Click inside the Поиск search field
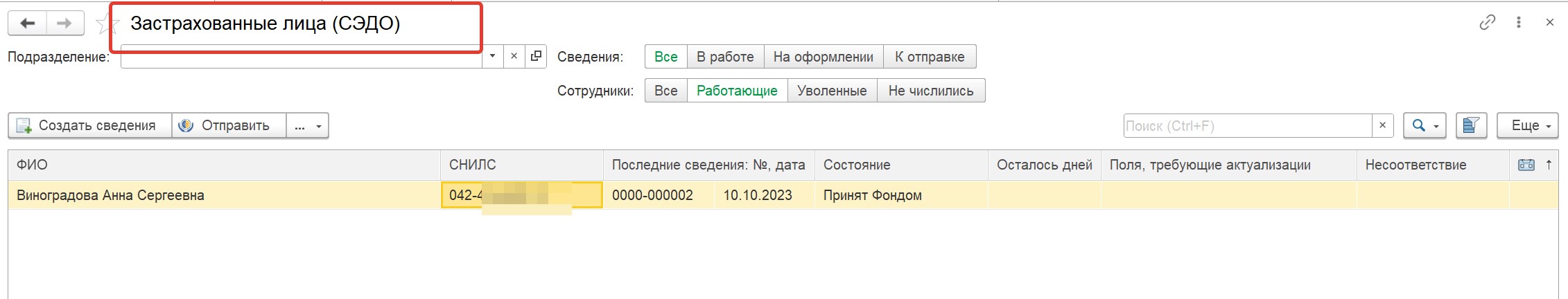The width and height of the screenshot is (1568, 299). point(1246,125)
